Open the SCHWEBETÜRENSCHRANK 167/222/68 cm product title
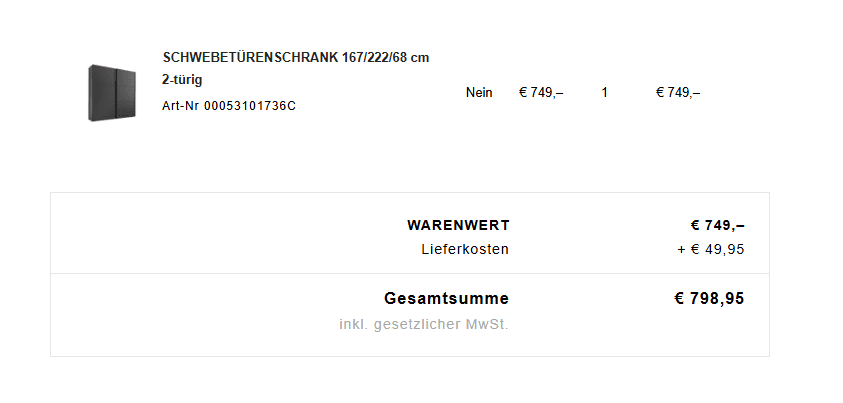The height and width of the screenshot is (403, 843). (x=296, y=57)
